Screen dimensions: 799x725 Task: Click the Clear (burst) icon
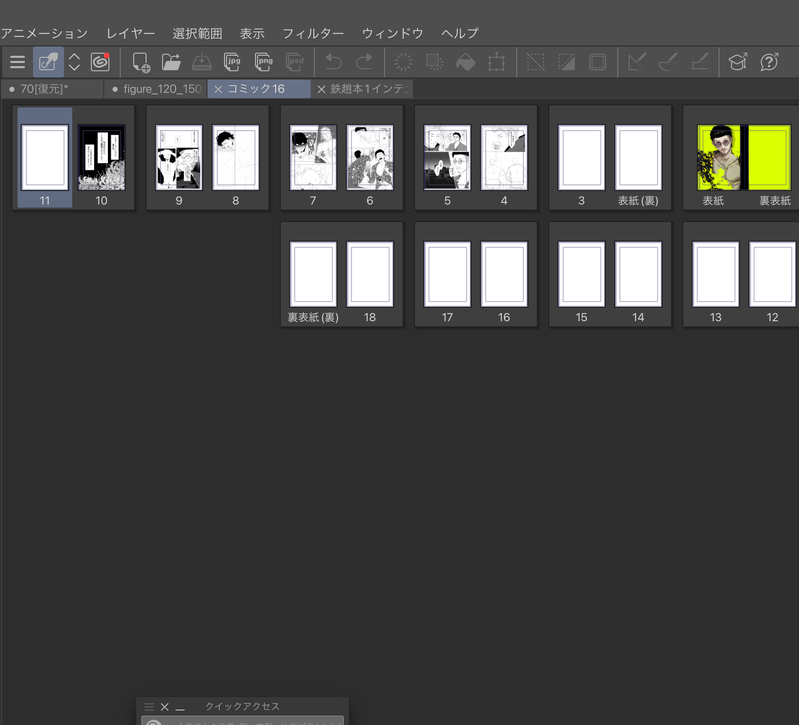pyautogui.click(x=404, y=62)
